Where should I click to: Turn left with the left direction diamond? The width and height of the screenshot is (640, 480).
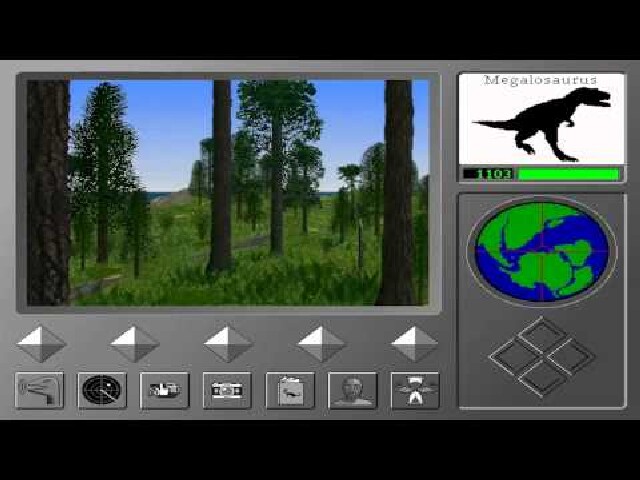514,356
